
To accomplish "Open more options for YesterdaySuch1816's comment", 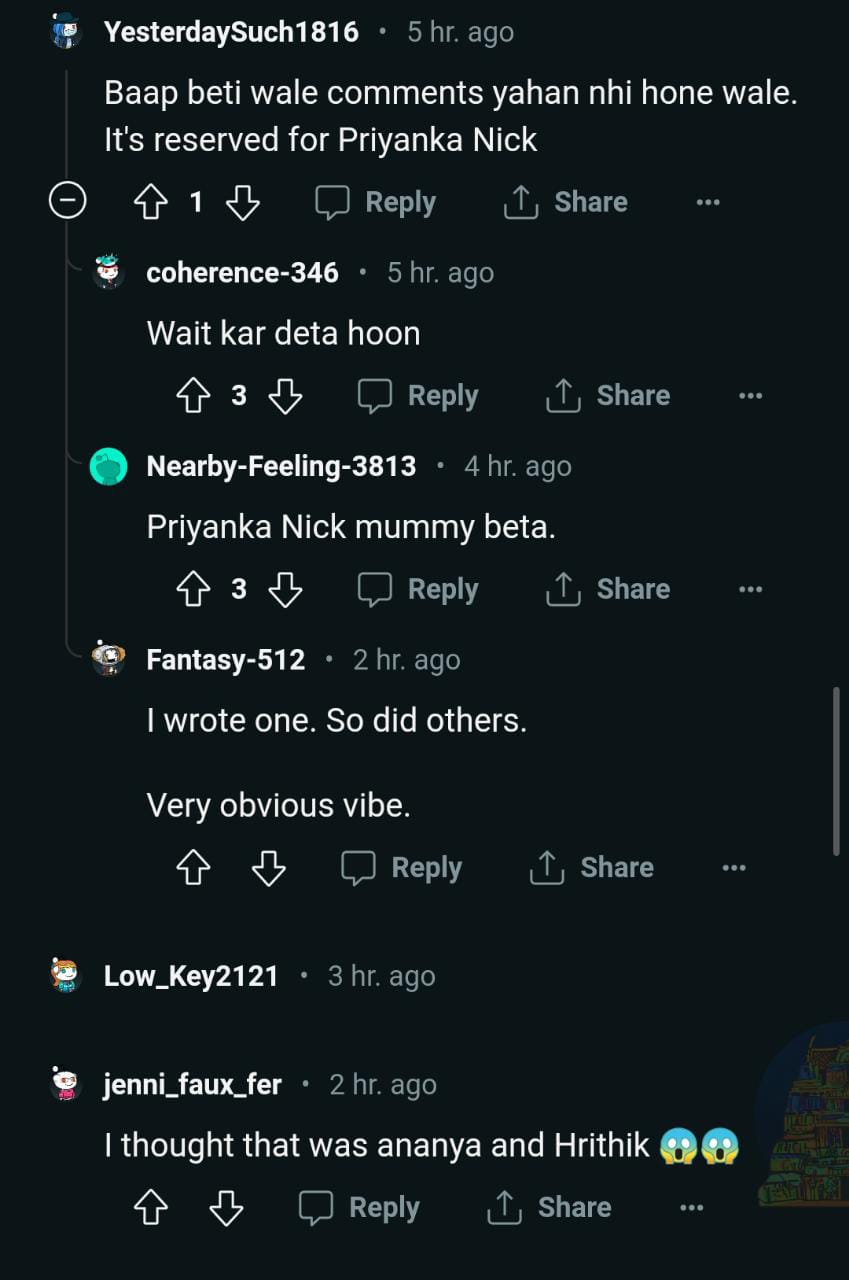I will 708,203.
